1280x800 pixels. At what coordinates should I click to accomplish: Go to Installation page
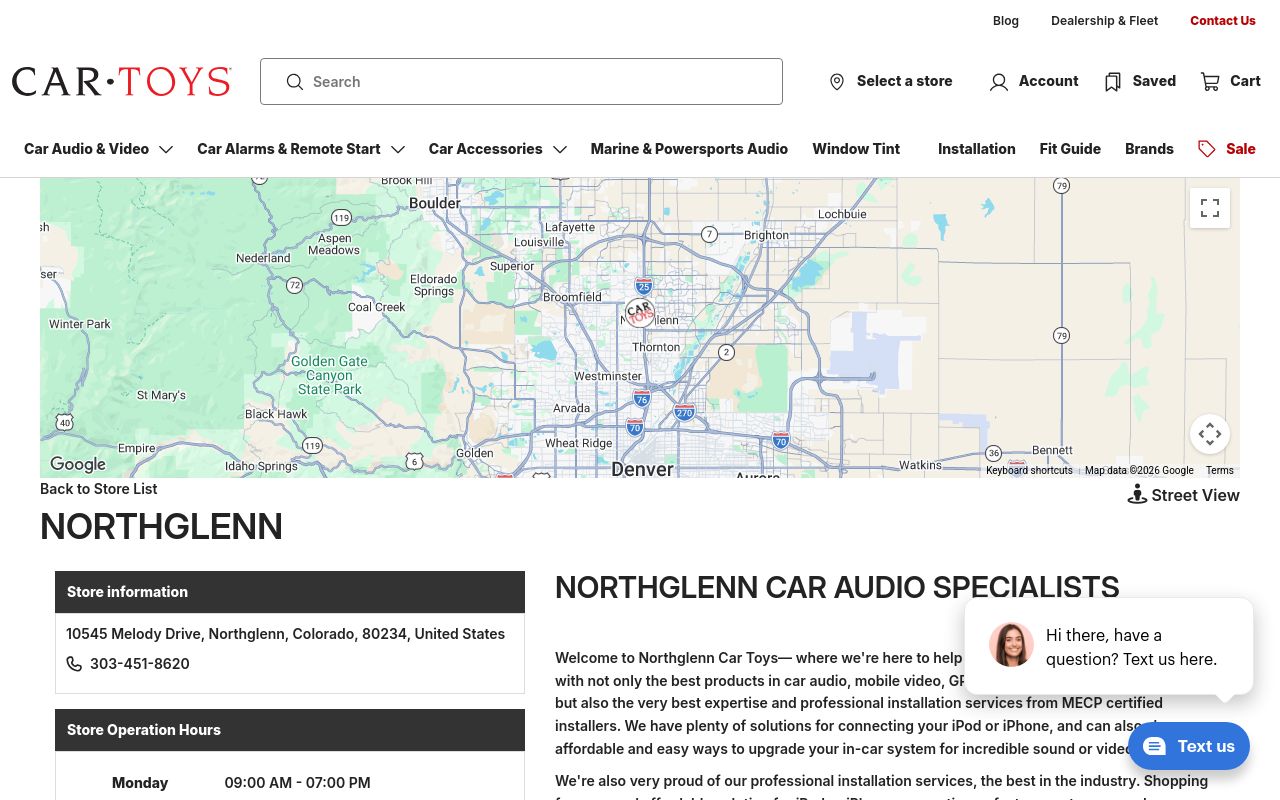click(976, 149)
